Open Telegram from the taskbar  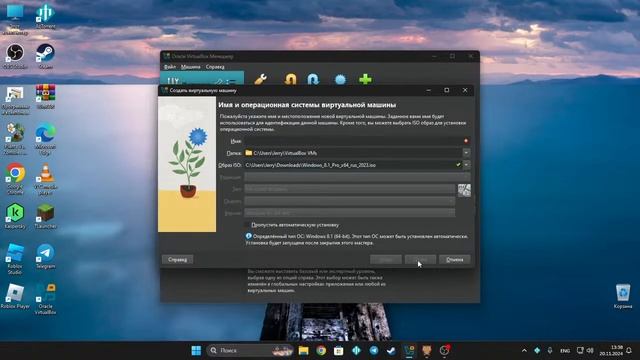pyautogui.click(x=374, y=350)
